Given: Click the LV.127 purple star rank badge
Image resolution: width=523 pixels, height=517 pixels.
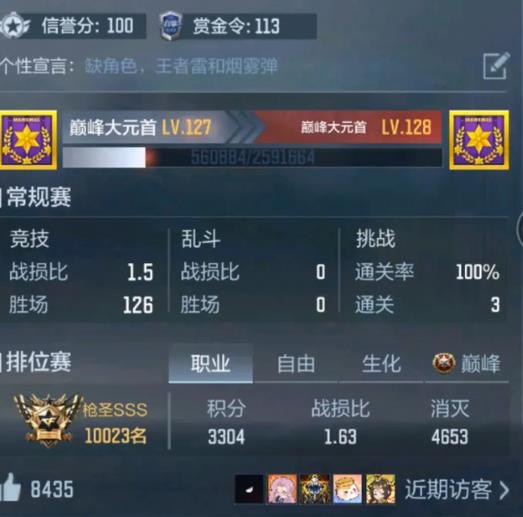Looking at the screenshot, I should click(x=28, y=140).
